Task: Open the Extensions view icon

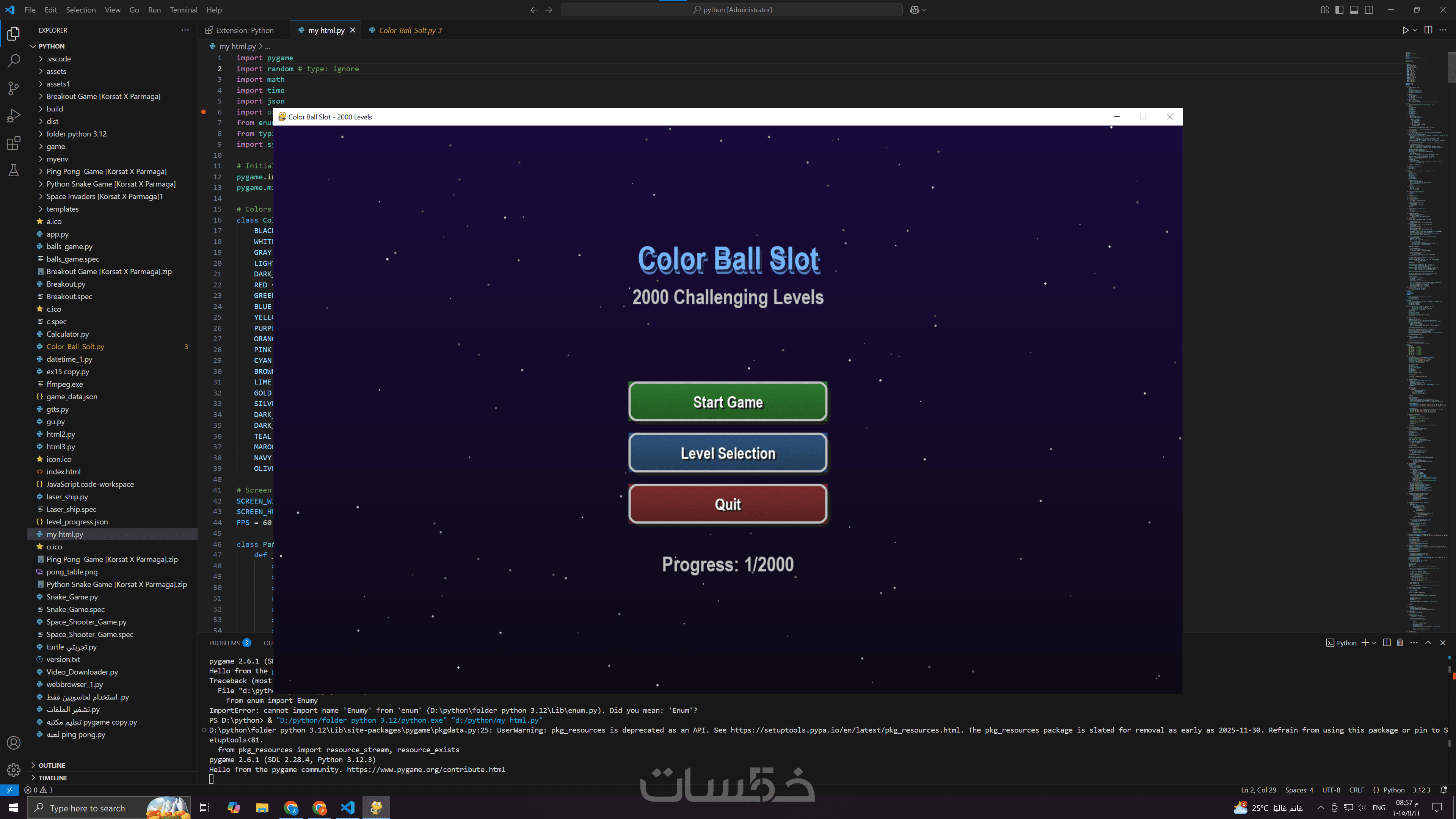Action: point(14,143)
